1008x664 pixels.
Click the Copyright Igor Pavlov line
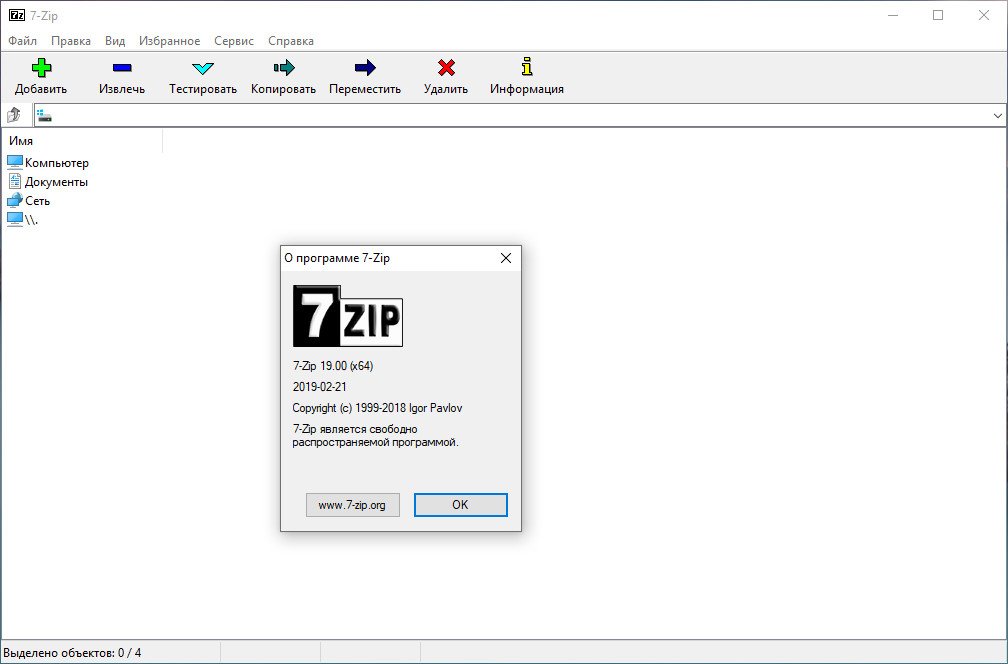pyautogui.click(x=377, y=408)
